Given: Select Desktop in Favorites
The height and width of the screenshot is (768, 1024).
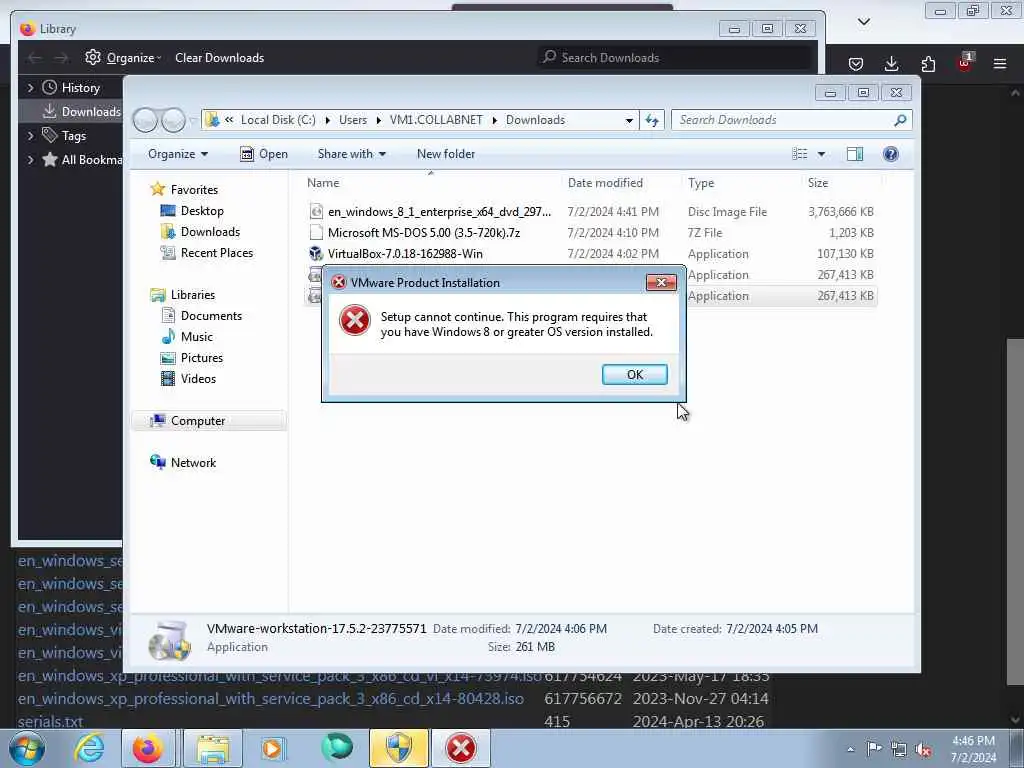Looking at the screenshot, I should (x=202, y=211).
